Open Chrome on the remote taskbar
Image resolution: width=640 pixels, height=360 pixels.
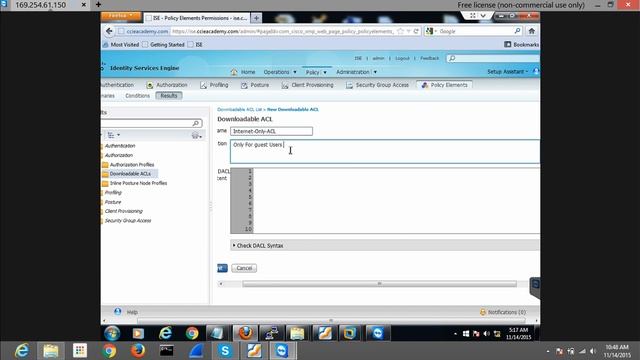click(x=192, y=333)
